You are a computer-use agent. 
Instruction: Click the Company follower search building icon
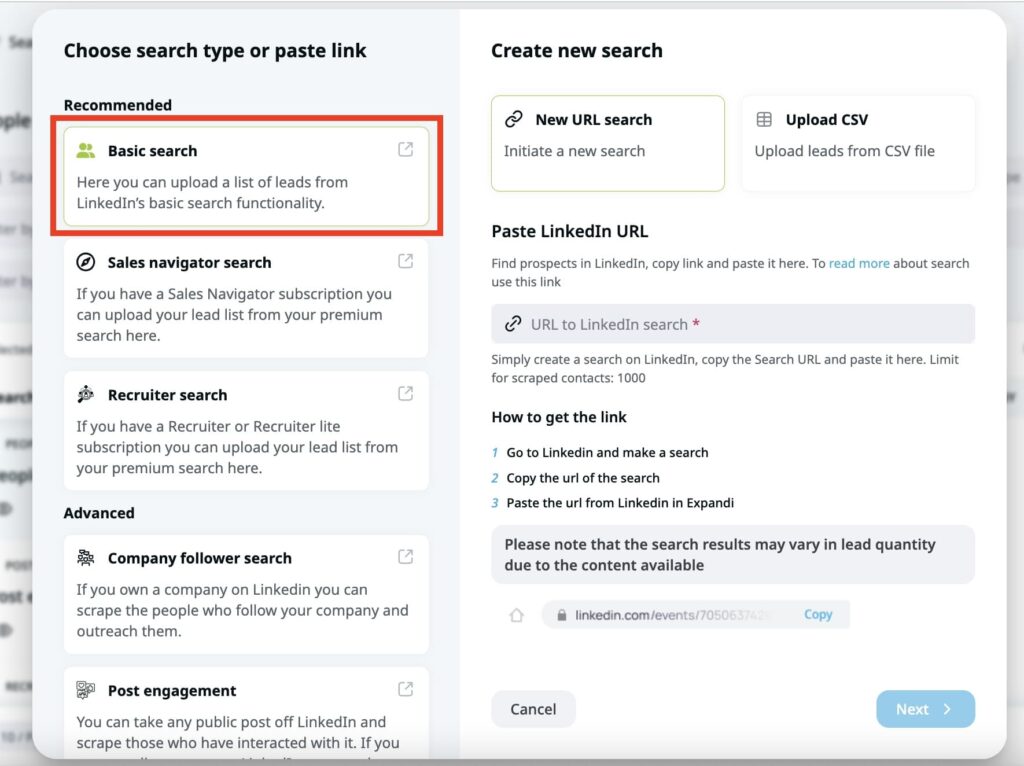[x=88, y=558]
